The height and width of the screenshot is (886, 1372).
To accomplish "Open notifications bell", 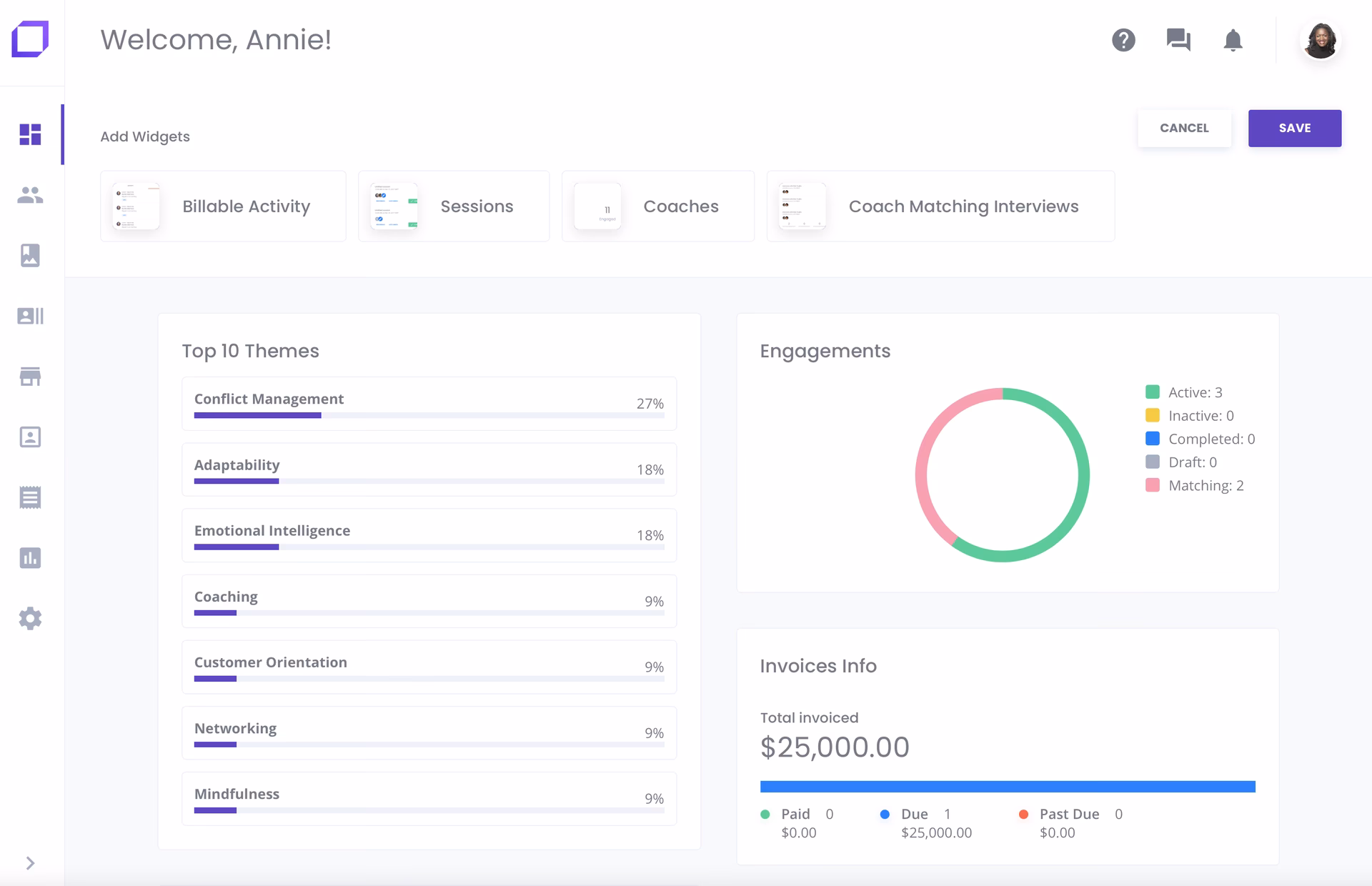I will (x=1233, y=40).
